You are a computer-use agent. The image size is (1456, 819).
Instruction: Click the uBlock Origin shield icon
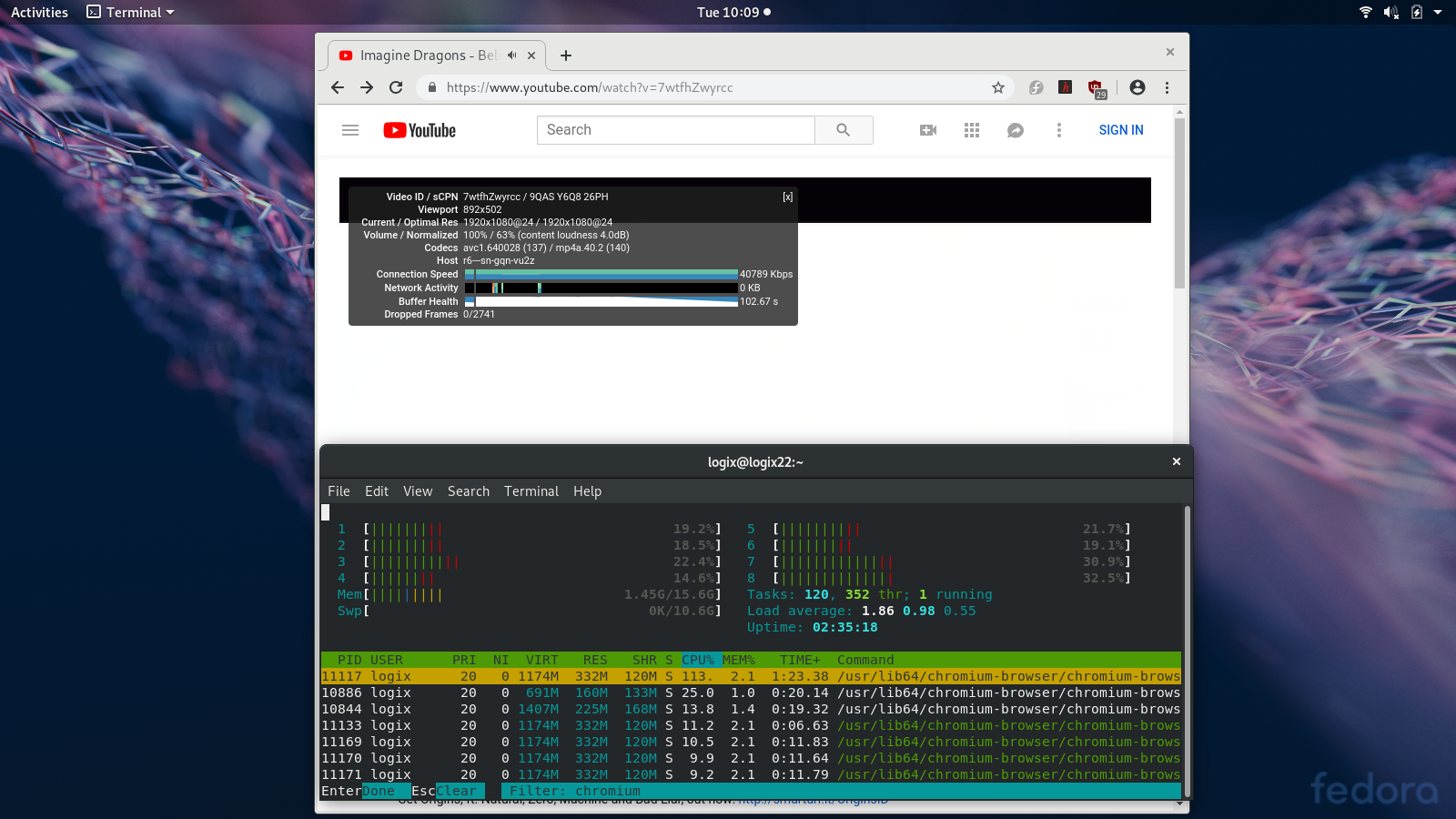tap(1095, 87)
